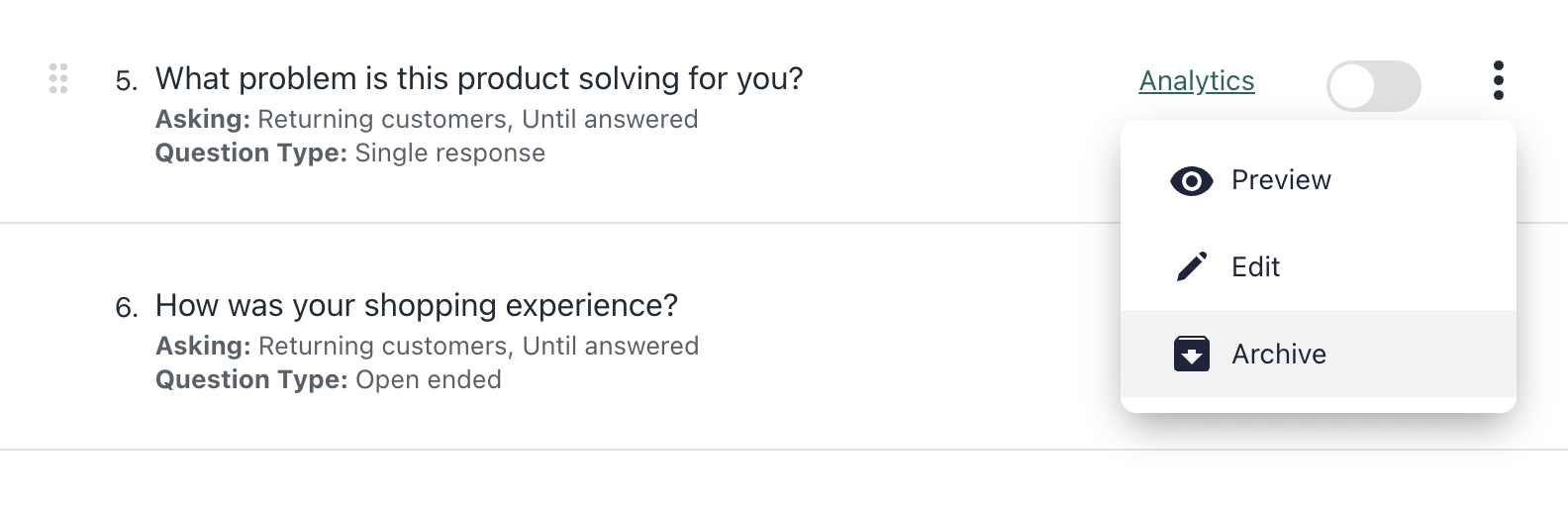Choose the Edit menu label
The image size is (1568, 513).
point(1255,267)
